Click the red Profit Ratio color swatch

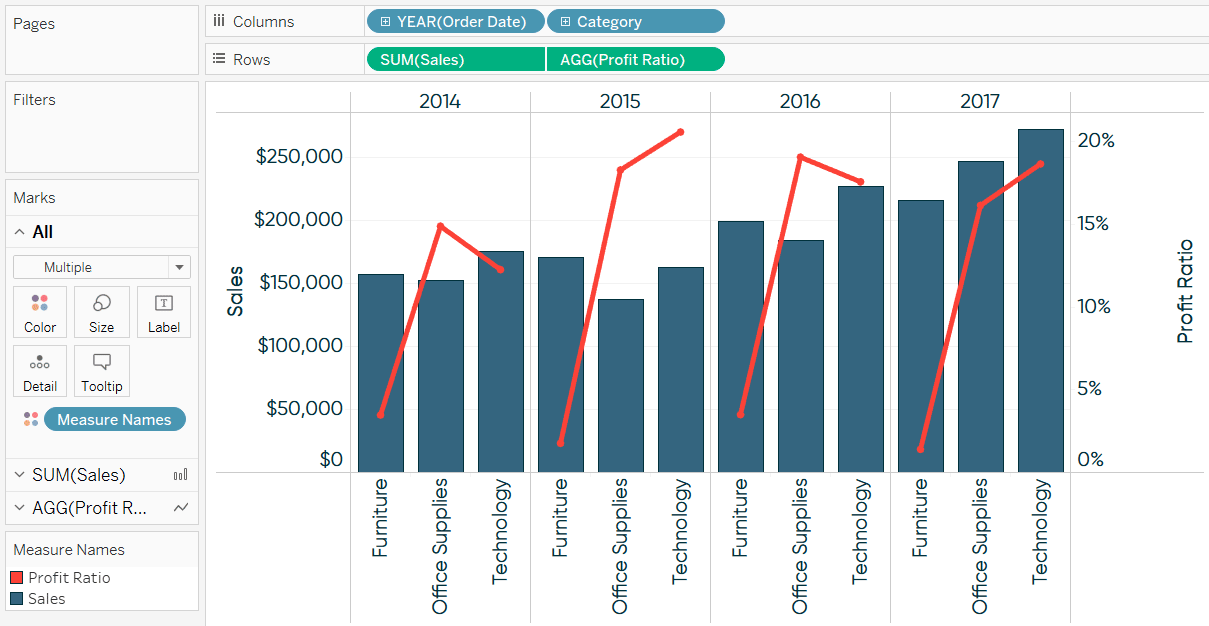[x=17, y=577]
